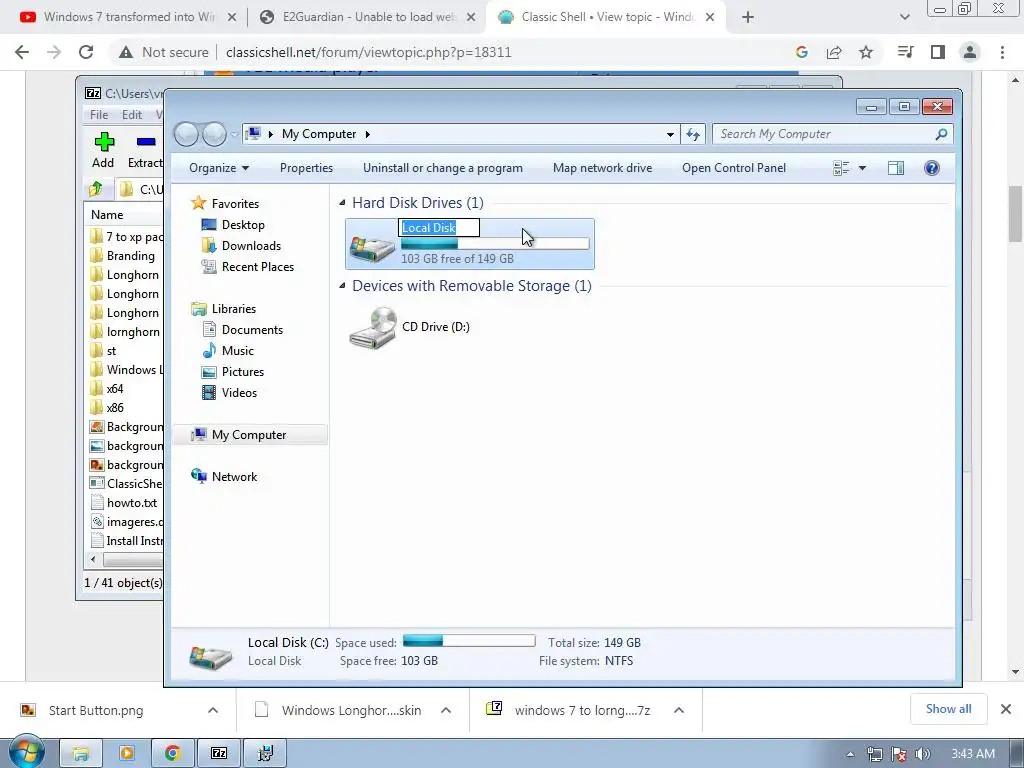This screenshot has width=1024, height=768.
Task: Open Chrome media control icon
Action: (x=905, y=52)
